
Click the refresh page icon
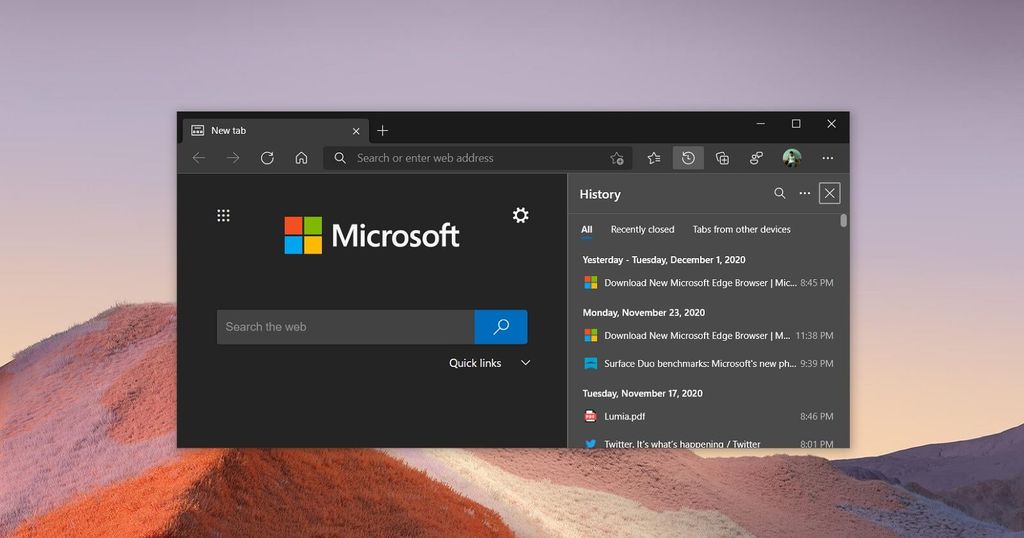coord(267,158)
